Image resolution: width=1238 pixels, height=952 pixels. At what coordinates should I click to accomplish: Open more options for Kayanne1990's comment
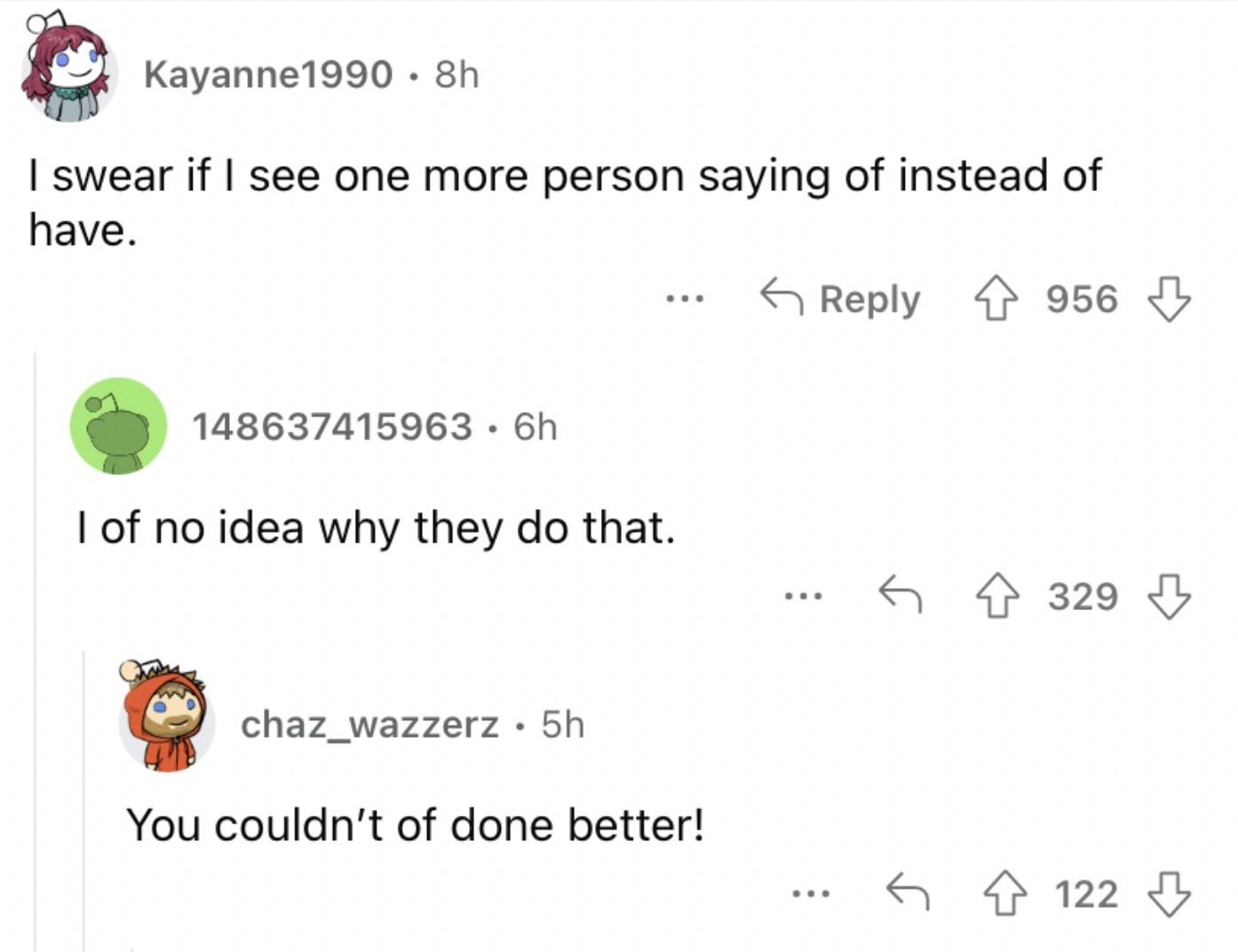[685, 300]
